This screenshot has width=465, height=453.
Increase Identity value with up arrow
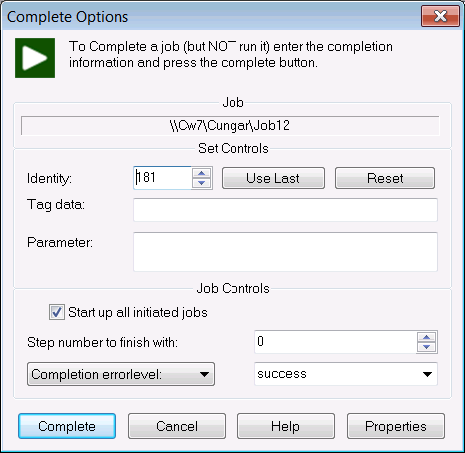(x=201, y=173)
